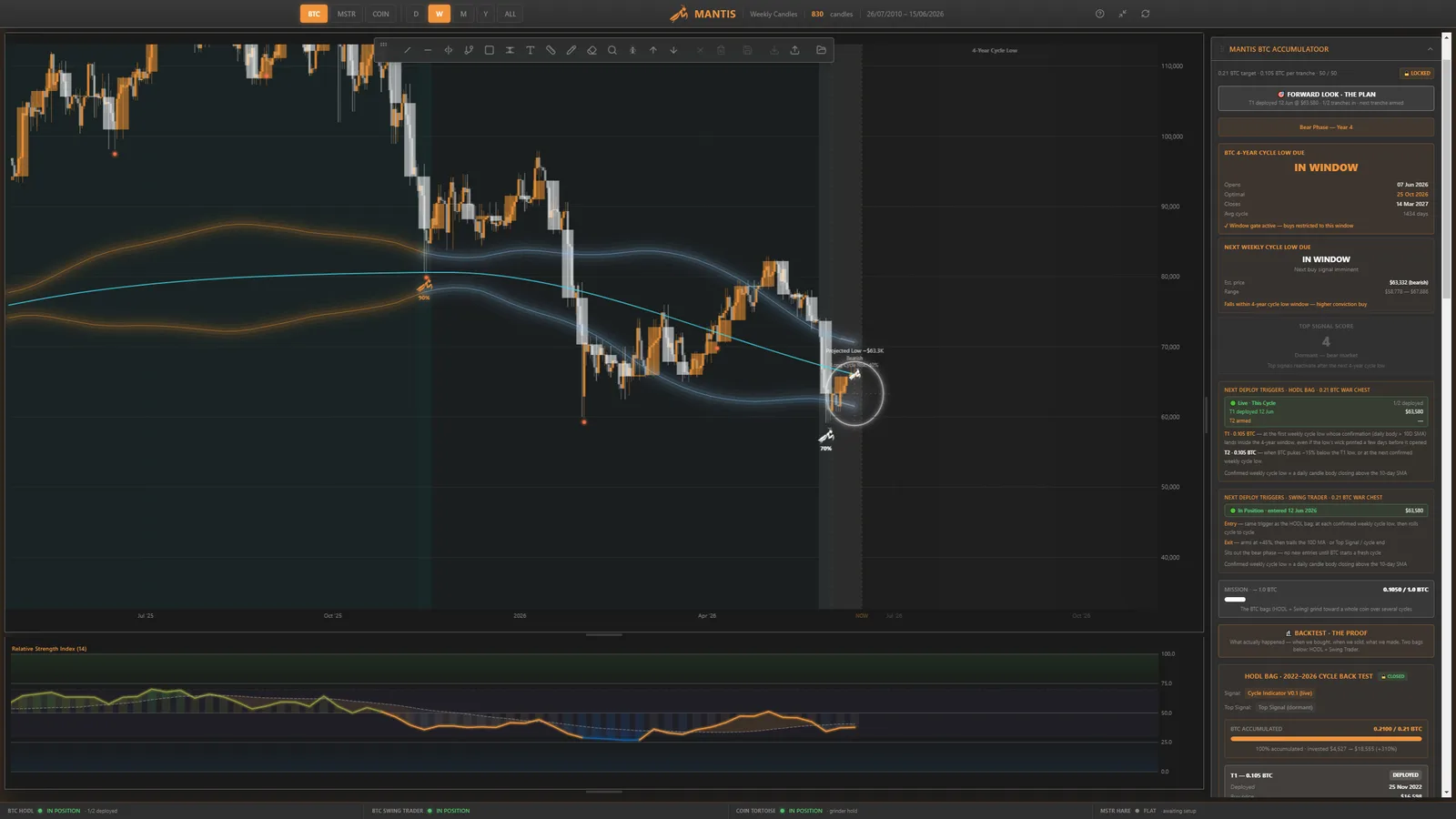Image resolution: width=1456 pixels, height=819 pixels.
Task: Click the refresh icon in top bar
Action: tap(1146, 14)
